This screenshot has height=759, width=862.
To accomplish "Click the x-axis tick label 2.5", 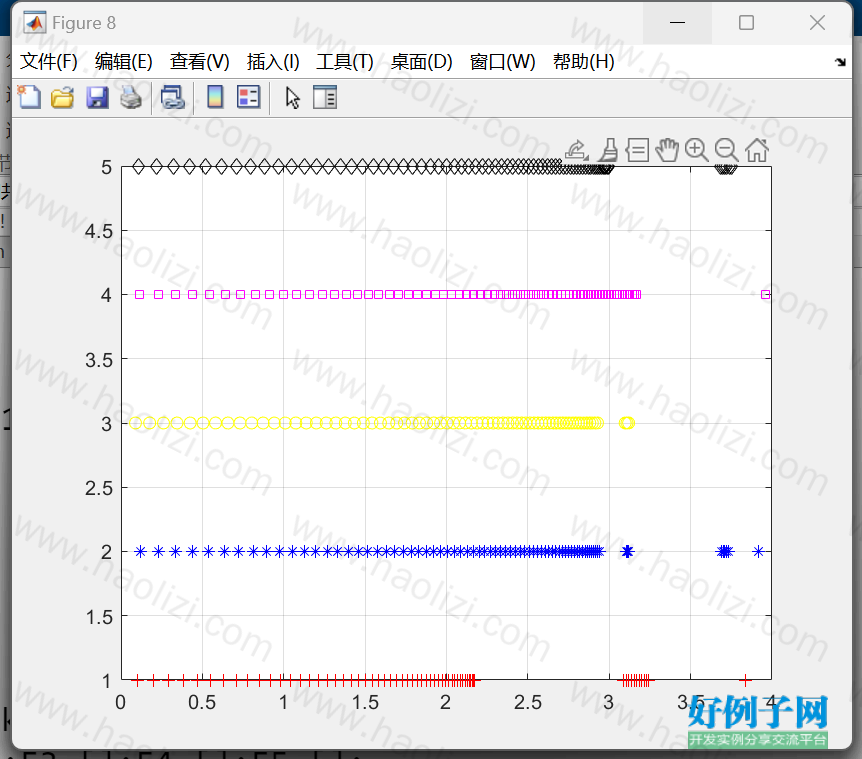I will (527, 702).
